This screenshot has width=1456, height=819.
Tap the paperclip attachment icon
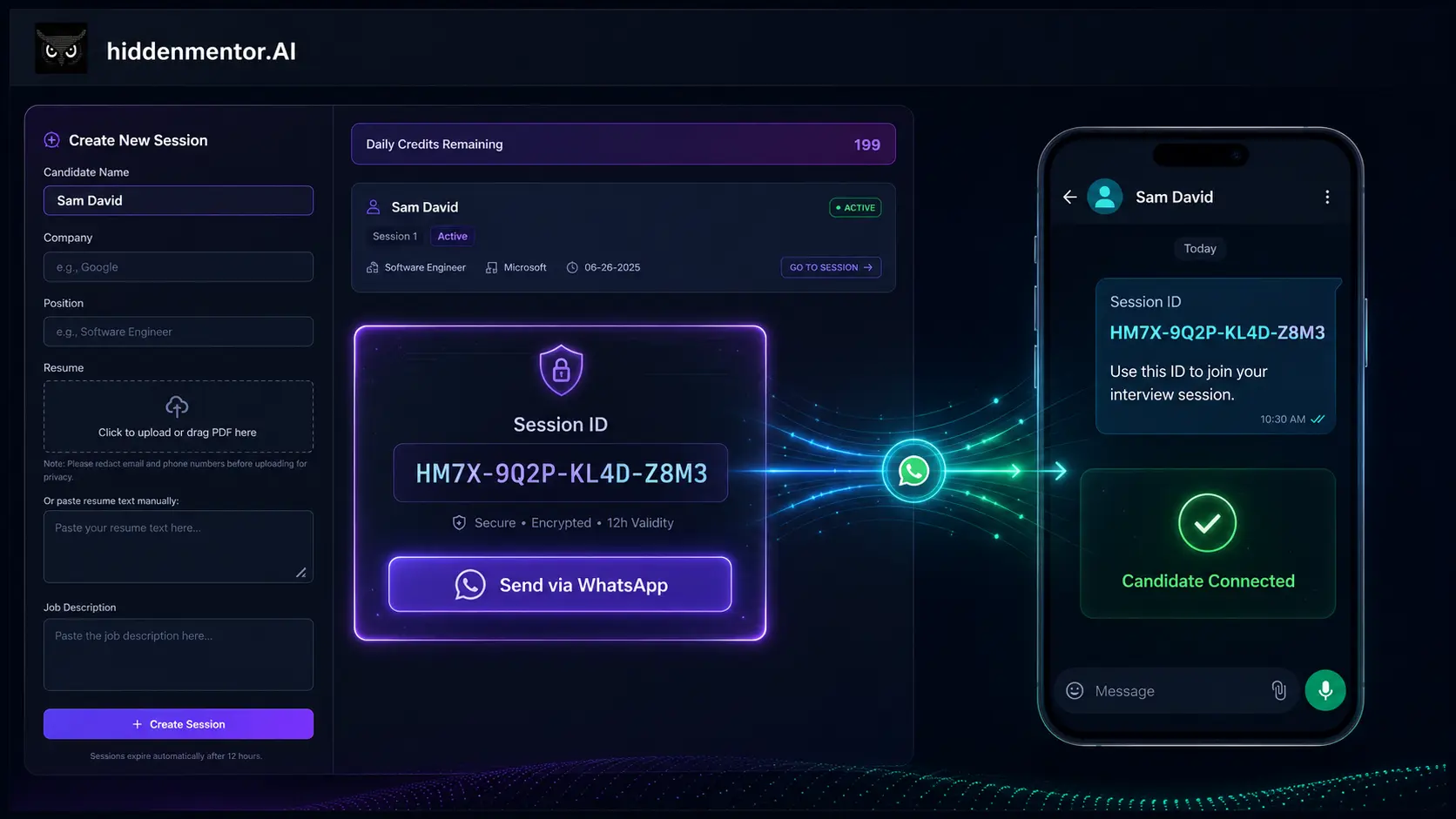point(1278,690)
